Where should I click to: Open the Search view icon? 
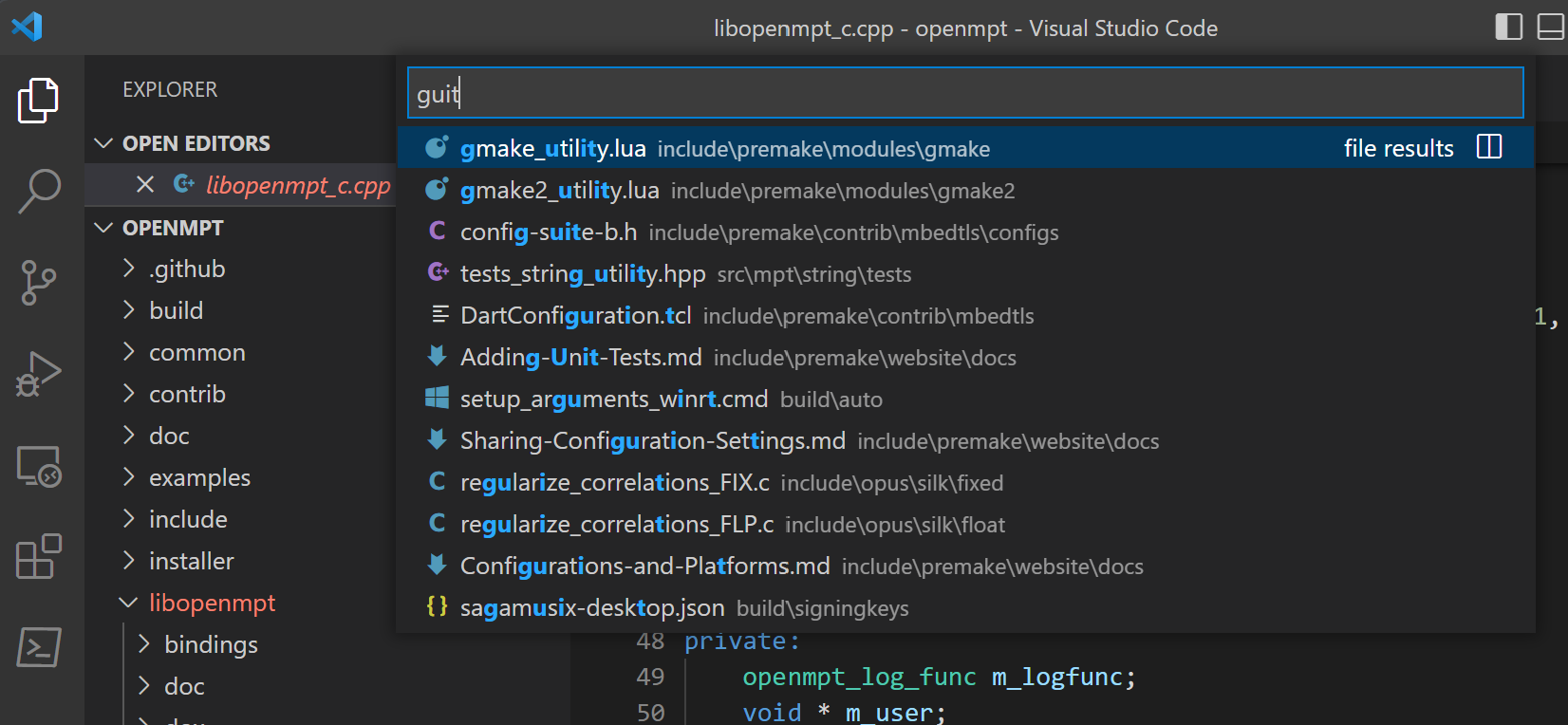click(38, 191)
